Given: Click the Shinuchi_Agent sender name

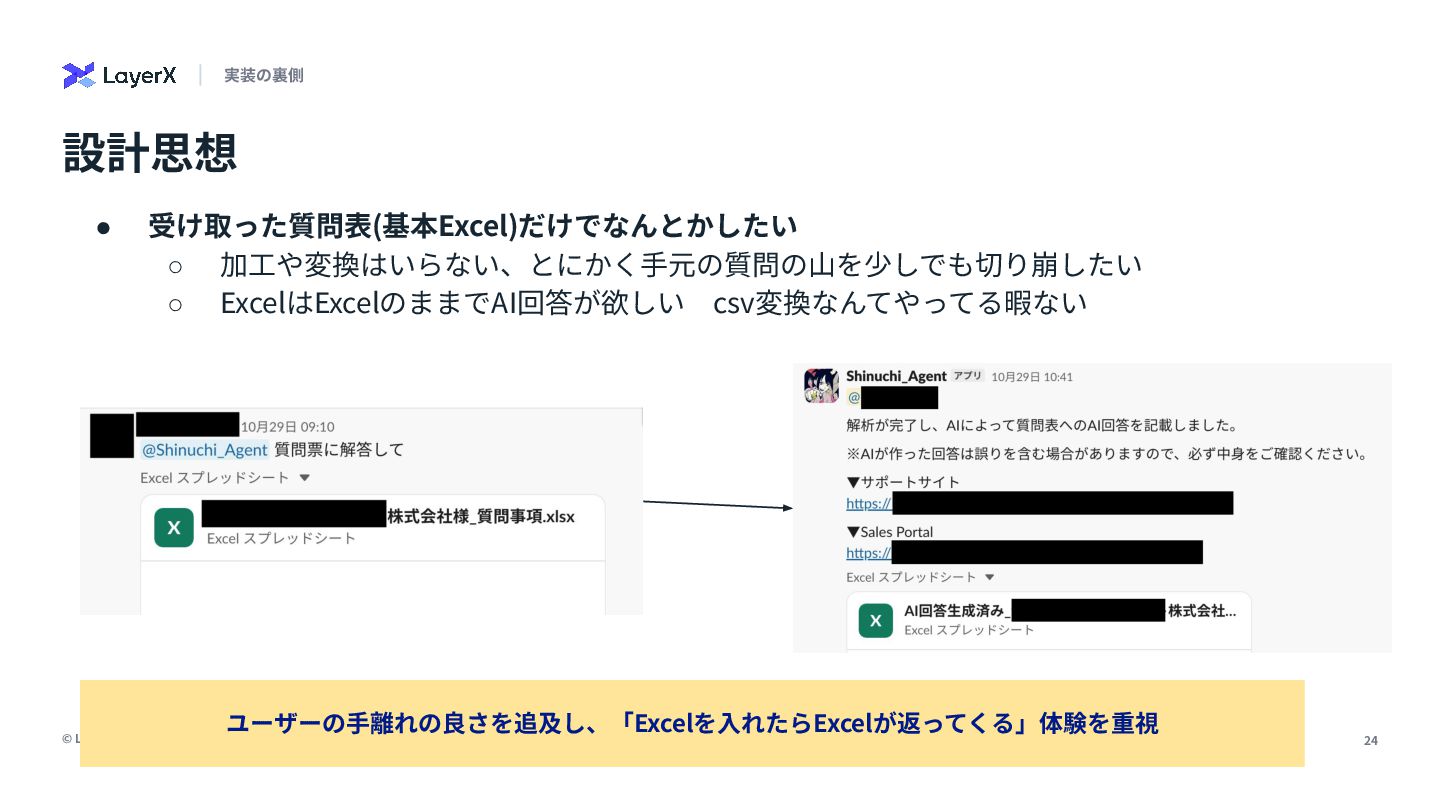Looking at the screenshot, I should (896, 376).
